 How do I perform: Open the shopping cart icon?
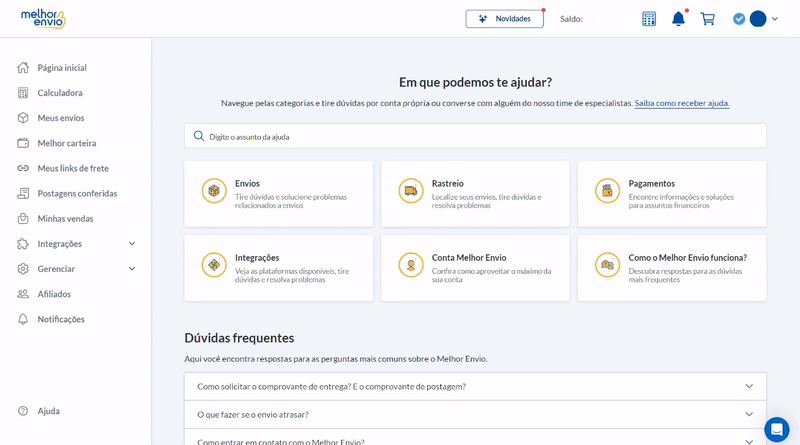pyautogui.click(x=708, y=19)
